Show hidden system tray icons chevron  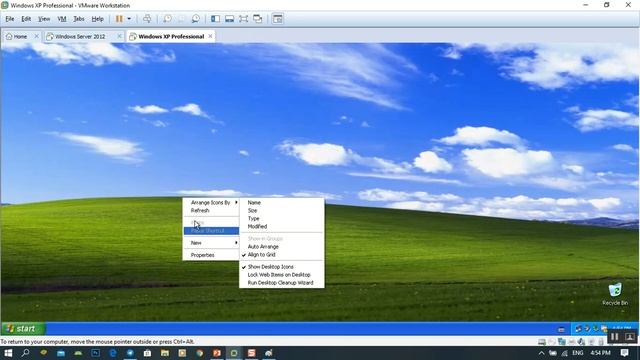pos(541,353)
